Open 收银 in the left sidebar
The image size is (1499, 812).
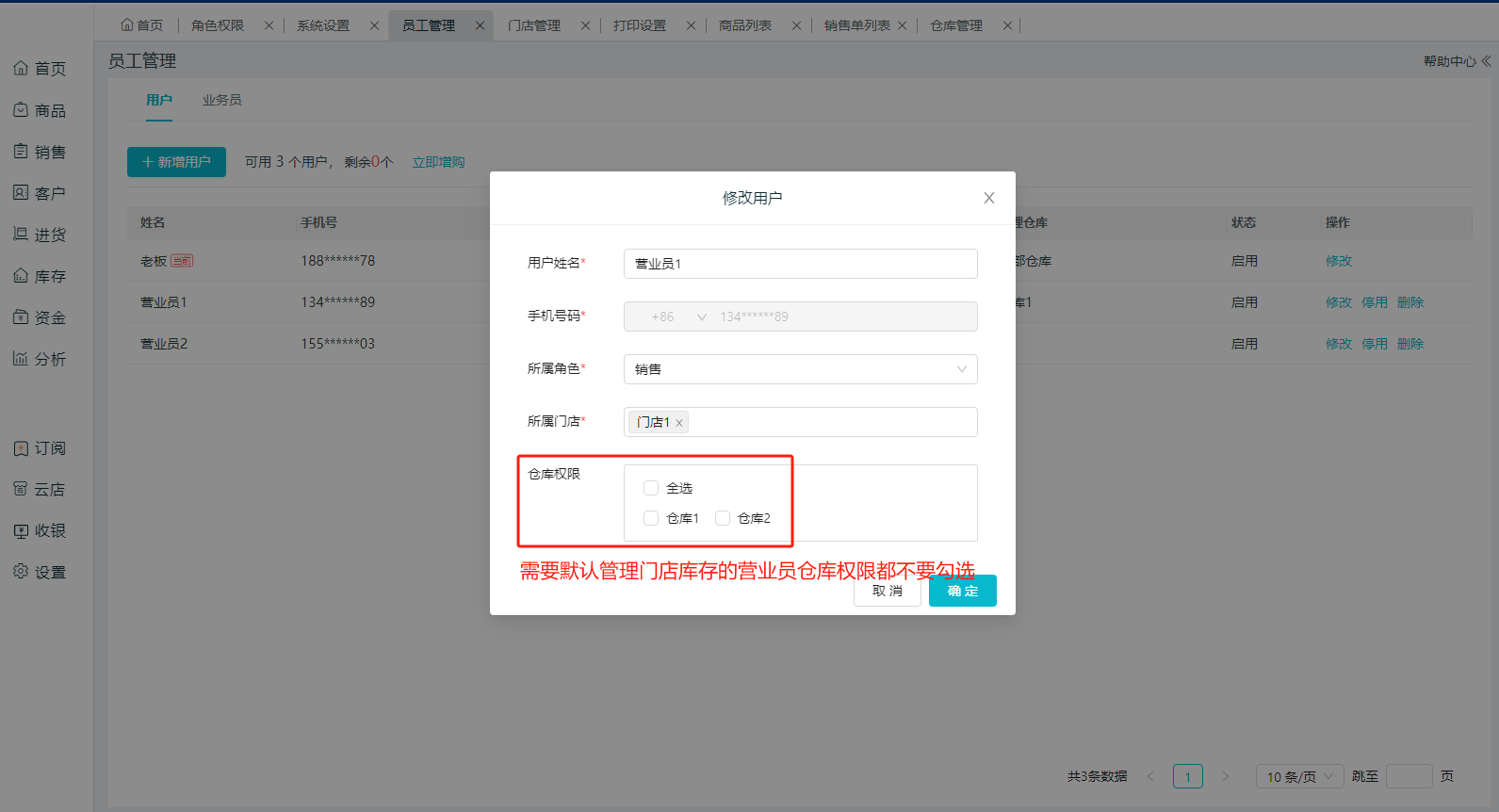[x=40, y=531]
